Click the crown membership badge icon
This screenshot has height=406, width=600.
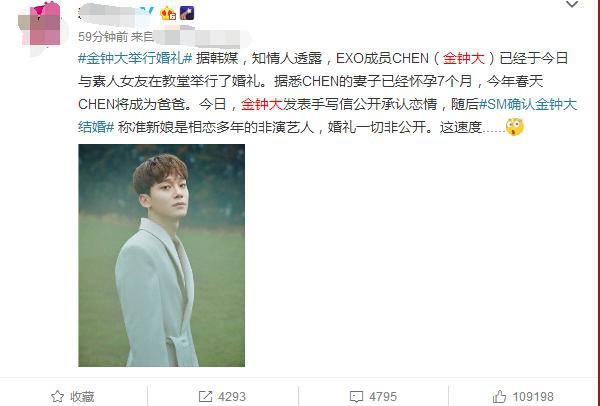point(168,13)
